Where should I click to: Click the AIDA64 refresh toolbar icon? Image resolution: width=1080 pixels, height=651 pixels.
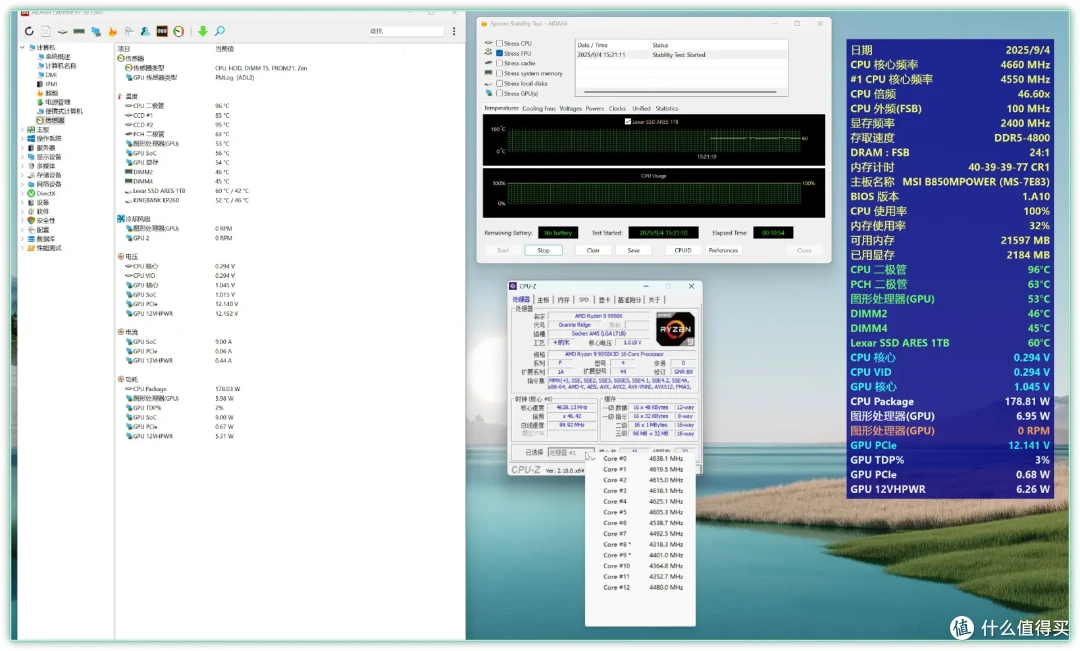click(29, 31)
